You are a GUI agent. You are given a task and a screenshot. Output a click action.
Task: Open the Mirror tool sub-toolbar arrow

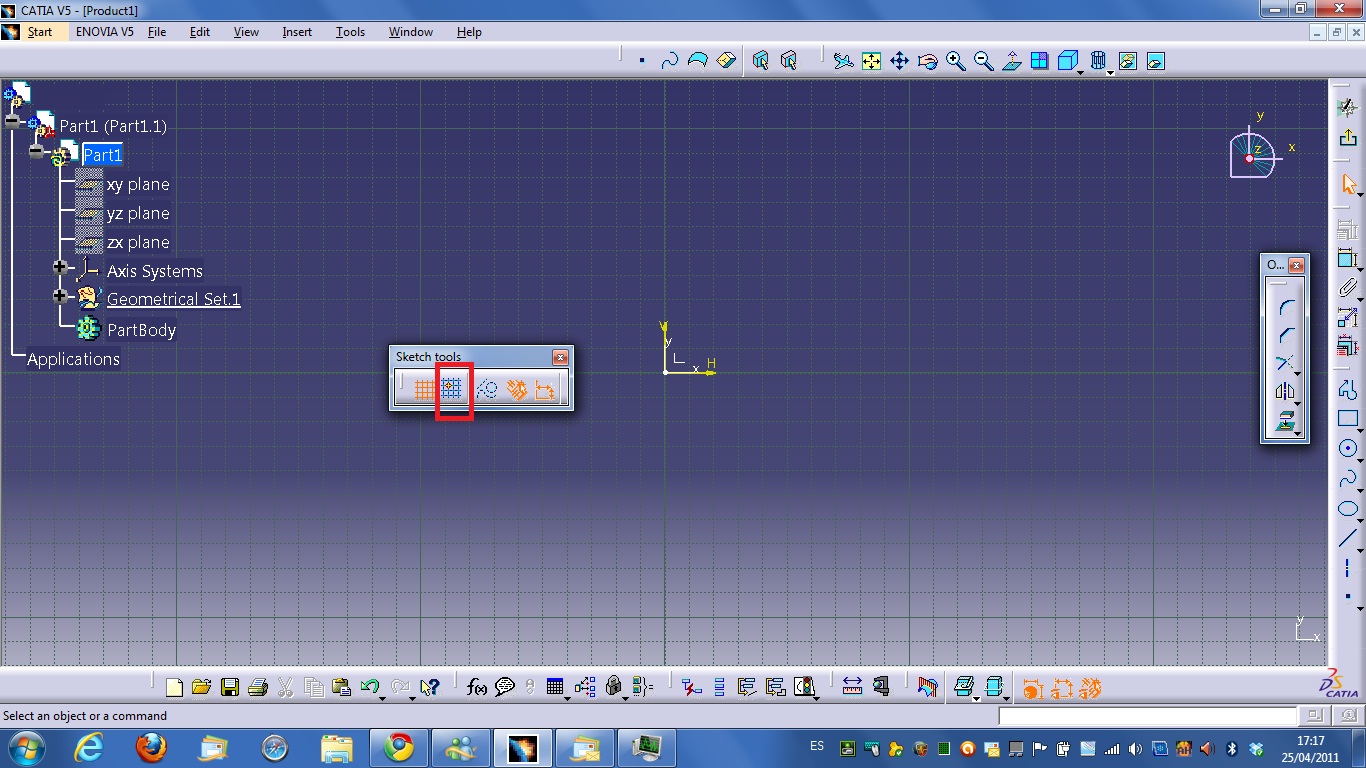pos(1297,402)
